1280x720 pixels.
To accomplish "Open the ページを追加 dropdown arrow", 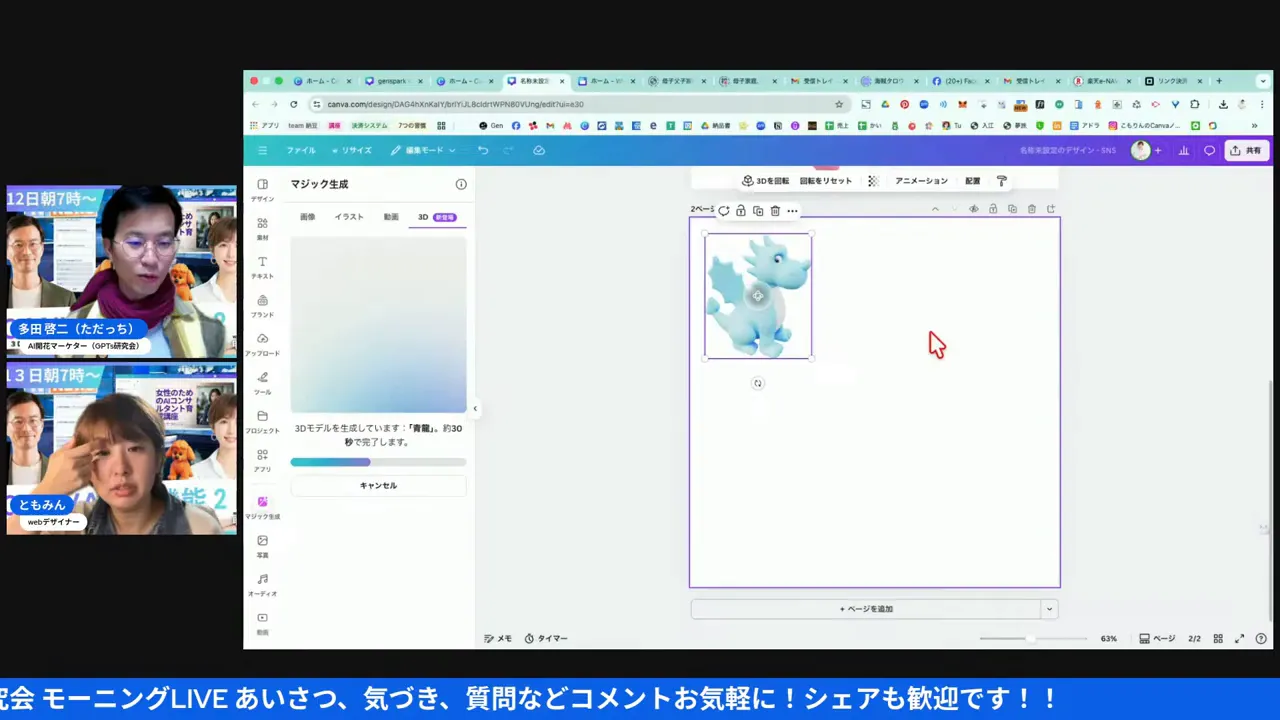I will point(1049,608).
